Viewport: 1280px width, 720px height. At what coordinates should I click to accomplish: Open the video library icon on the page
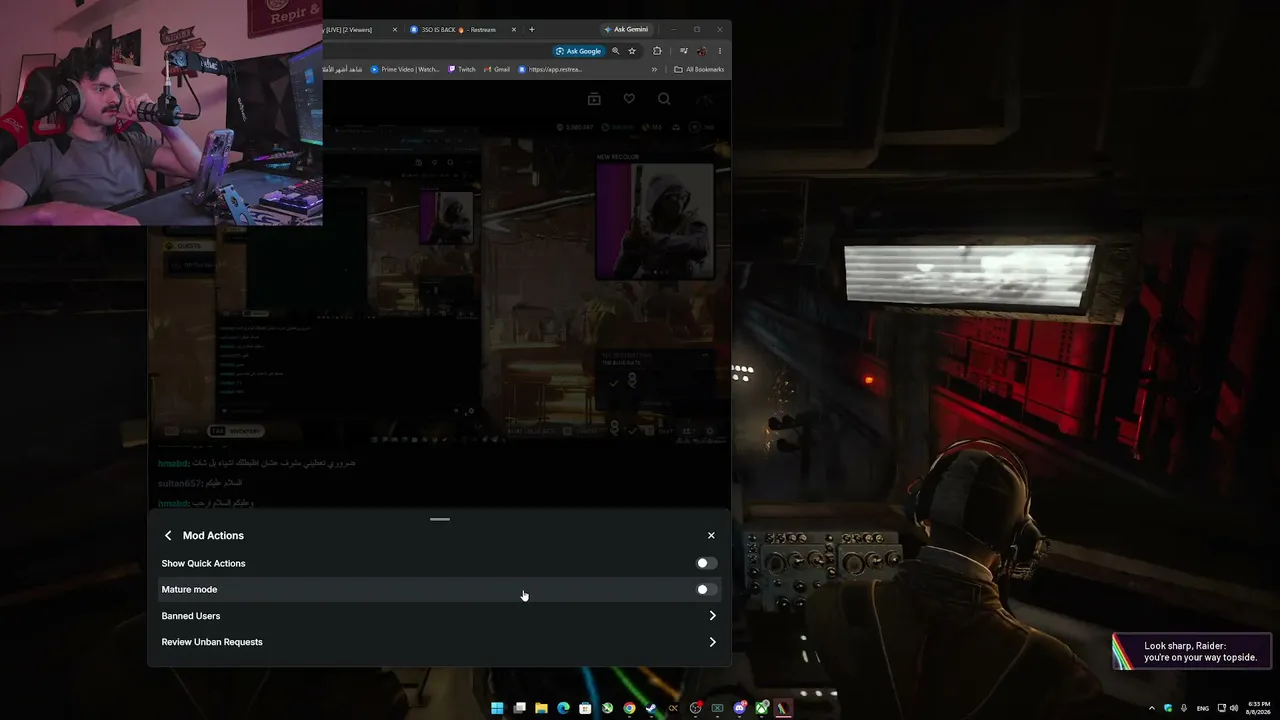(x=594, y=99)
